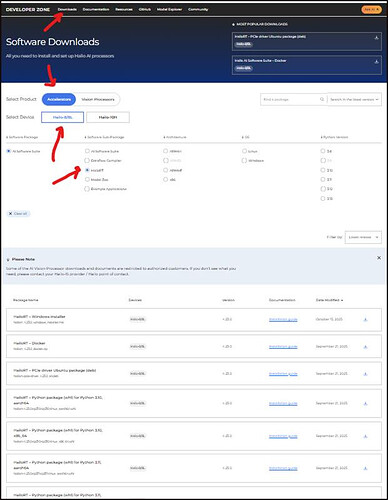
Task: Click the Devices column header
Action: (135, 300)
